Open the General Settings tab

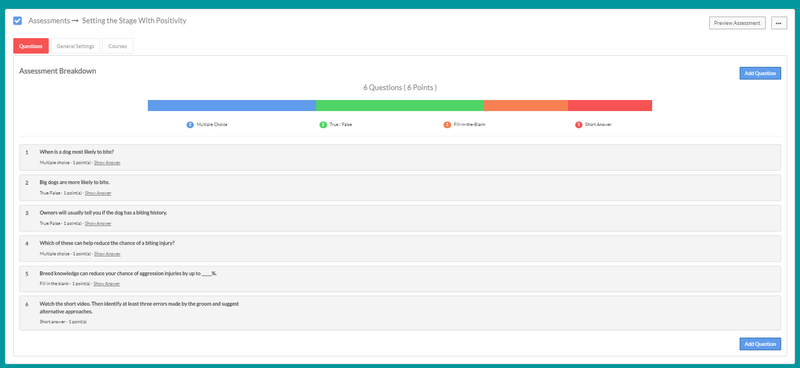pyautogui.click(x=75, y=46)
